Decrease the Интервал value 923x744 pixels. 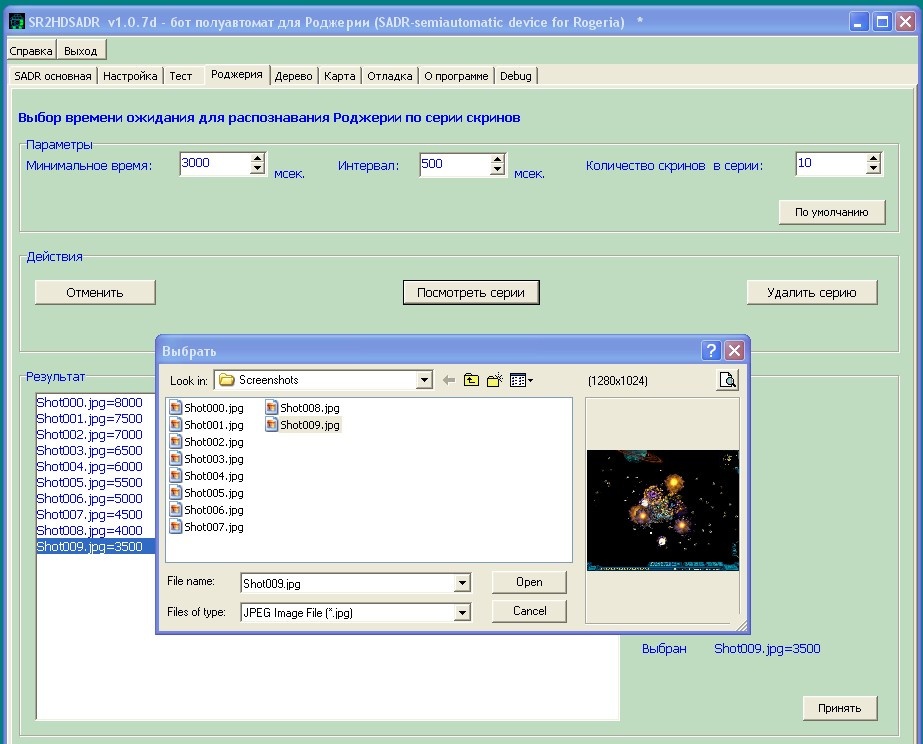tap(497, 170)
